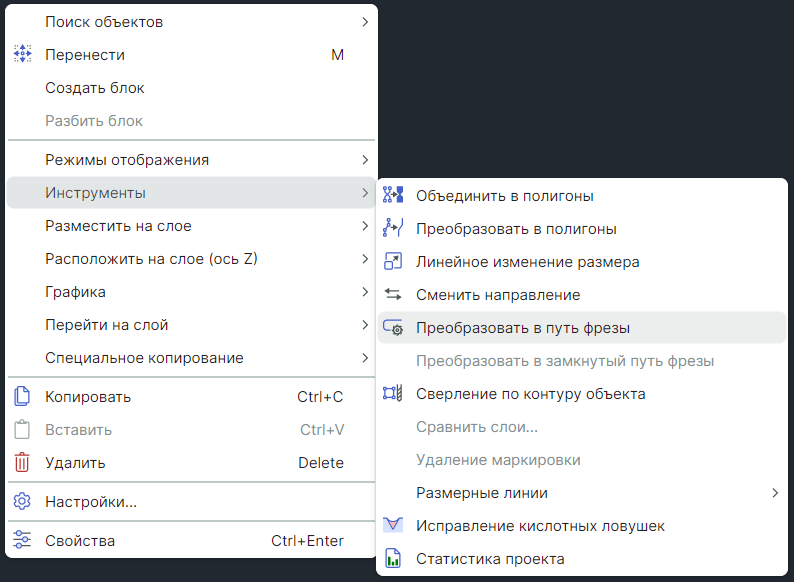
Task: Click the Properties (Свойства) sliders icon
Action: [x=22, y=541]
